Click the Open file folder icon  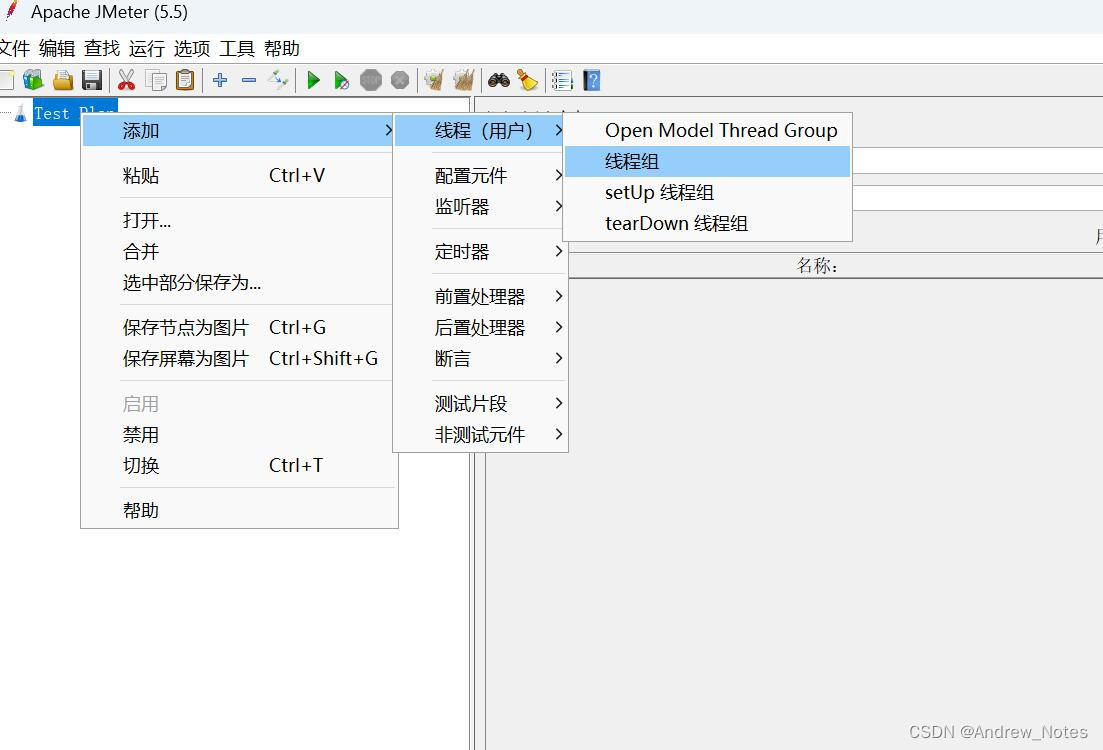pyautogui.click(x=63, y=80)
